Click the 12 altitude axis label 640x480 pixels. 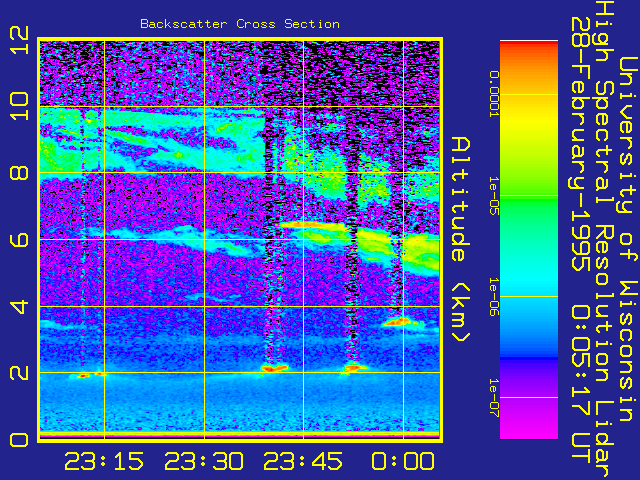(19, 40)
